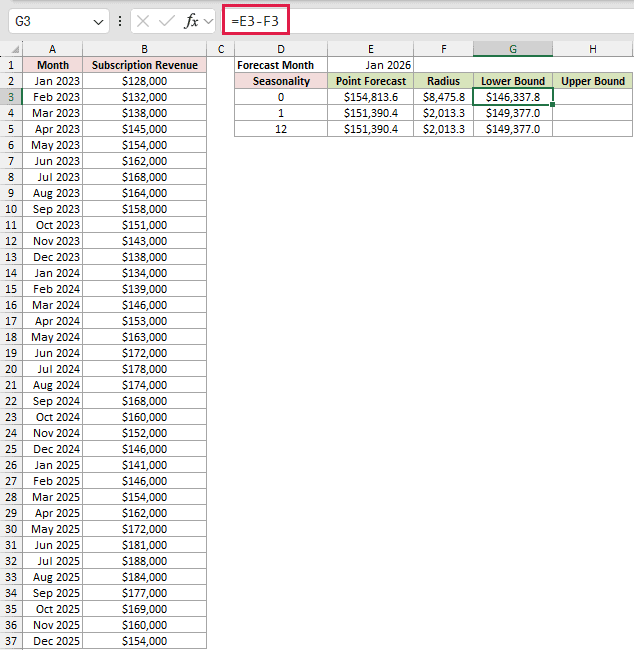Click the 'Jan 2026' cell
The height and width of the screenshot is (650, 634).
tap(371, 65)
